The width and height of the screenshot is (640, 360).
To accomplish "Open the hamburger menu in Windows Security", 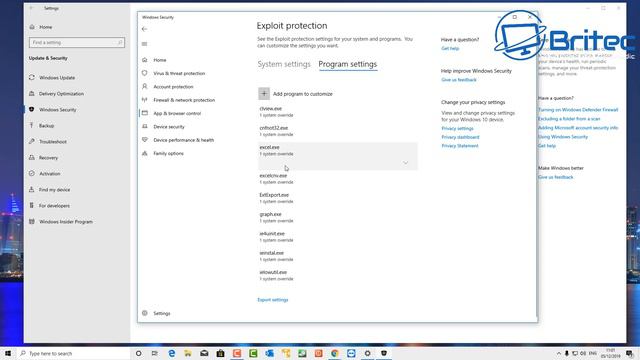I will 144,44.
